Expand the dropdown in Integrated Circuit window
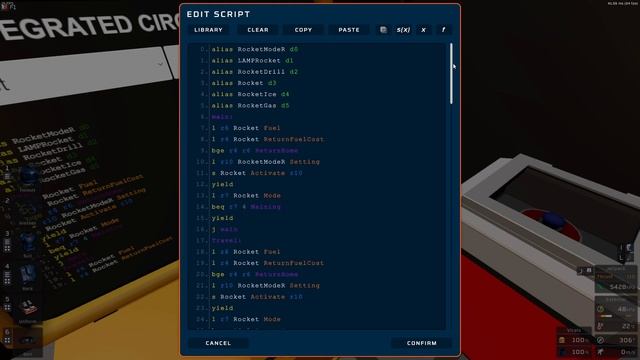 click(160, 64)
